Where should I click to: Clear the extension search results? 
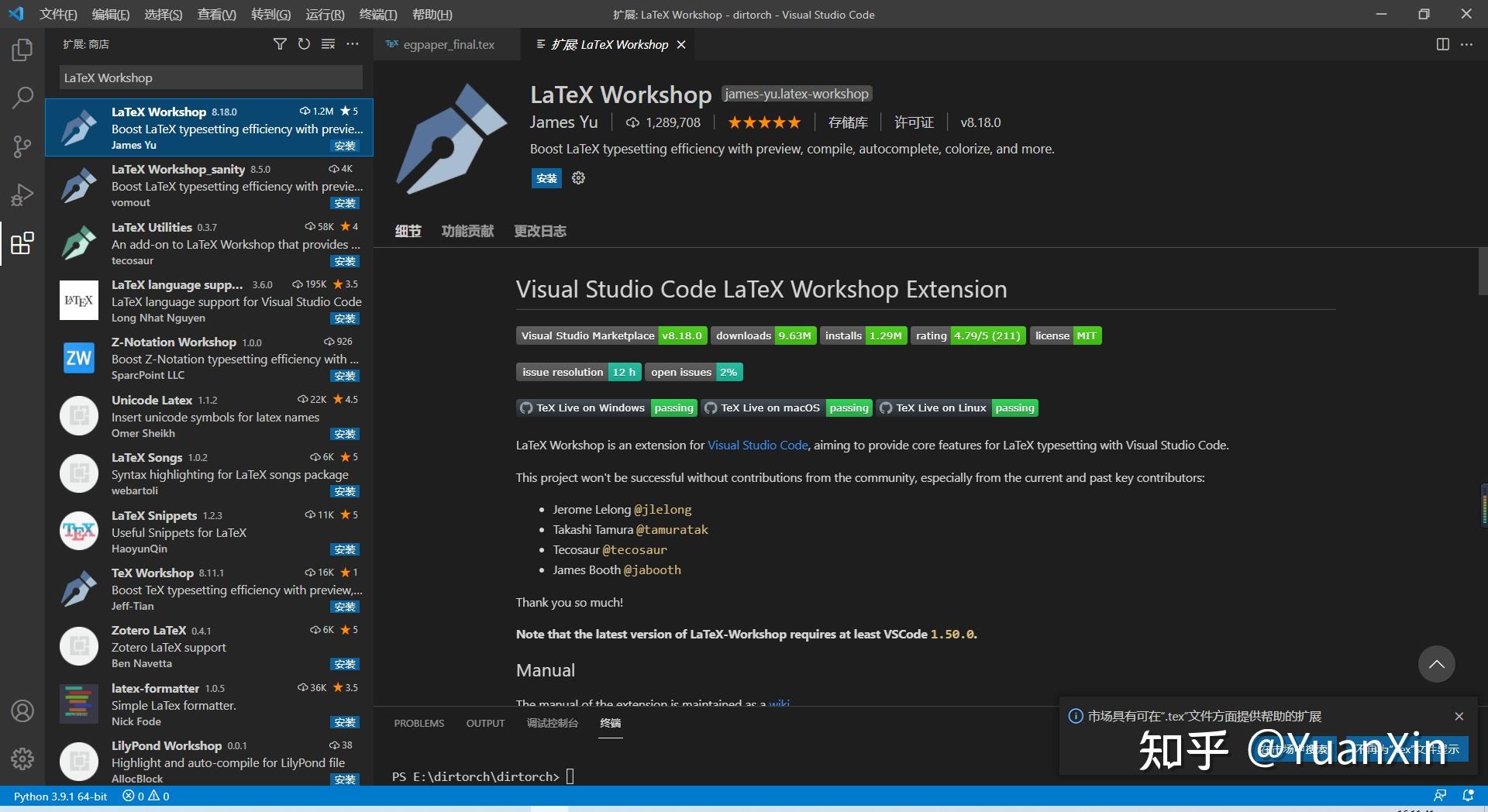(x=329, y=44)
